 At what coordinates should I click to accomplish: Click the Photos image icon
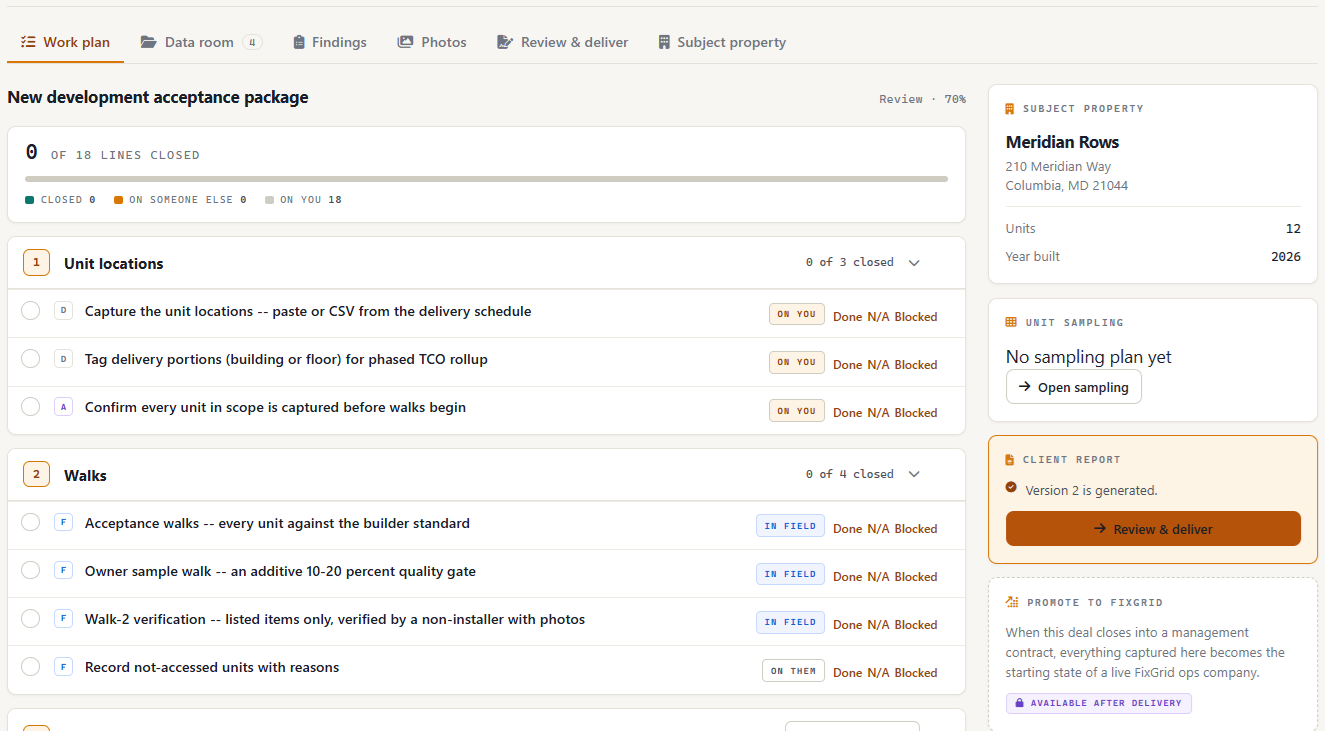pos(405,42)
